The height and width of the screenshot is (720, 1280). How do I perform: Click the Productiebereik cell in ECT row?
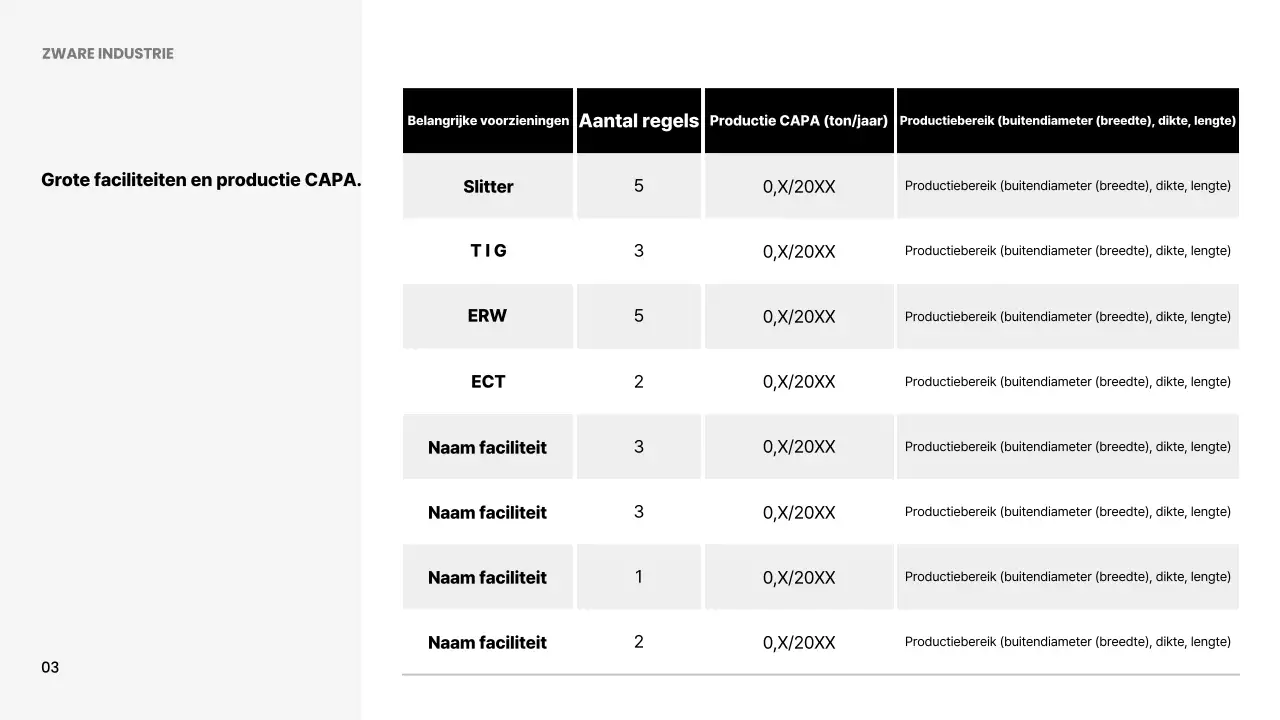coord(1067,382)
